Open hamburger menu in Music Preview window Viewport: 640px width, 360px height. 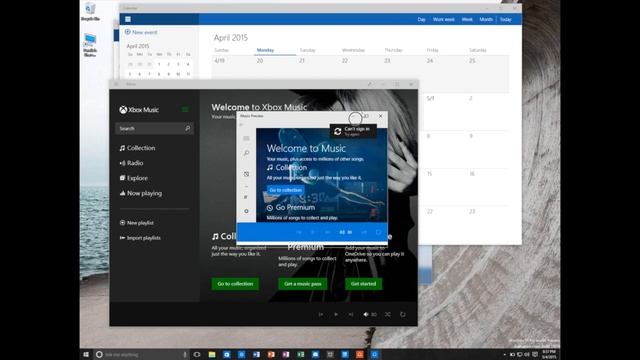pyautogui.click(x=246, y=138)
